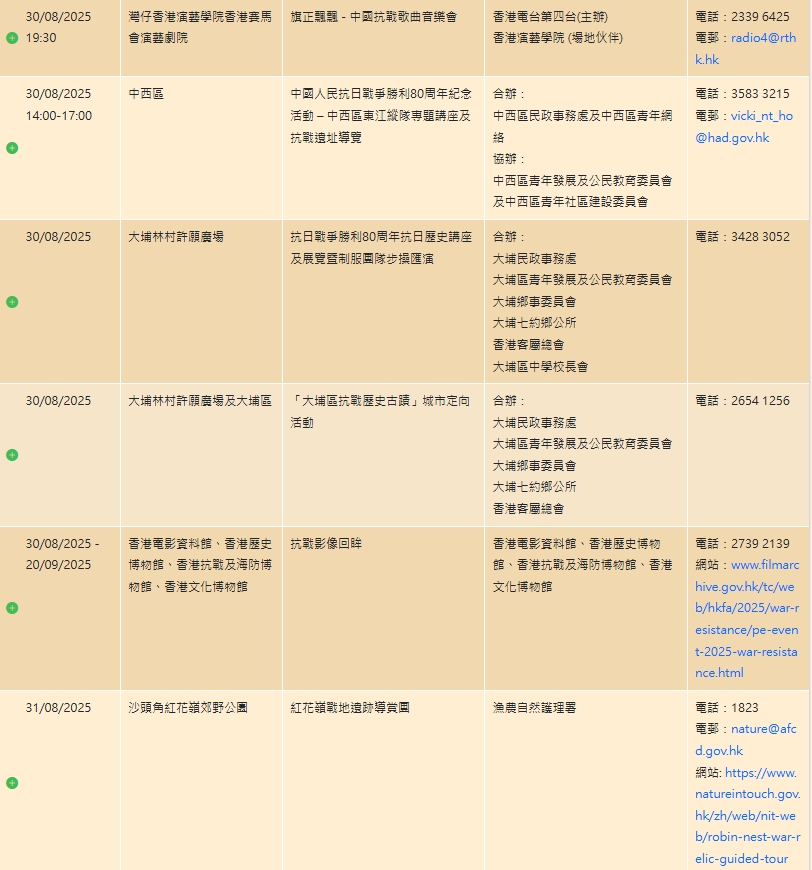Open the radio4@rthk.hk email link
The width and height of the screenshot is (812, 870).
click(746, 48)
